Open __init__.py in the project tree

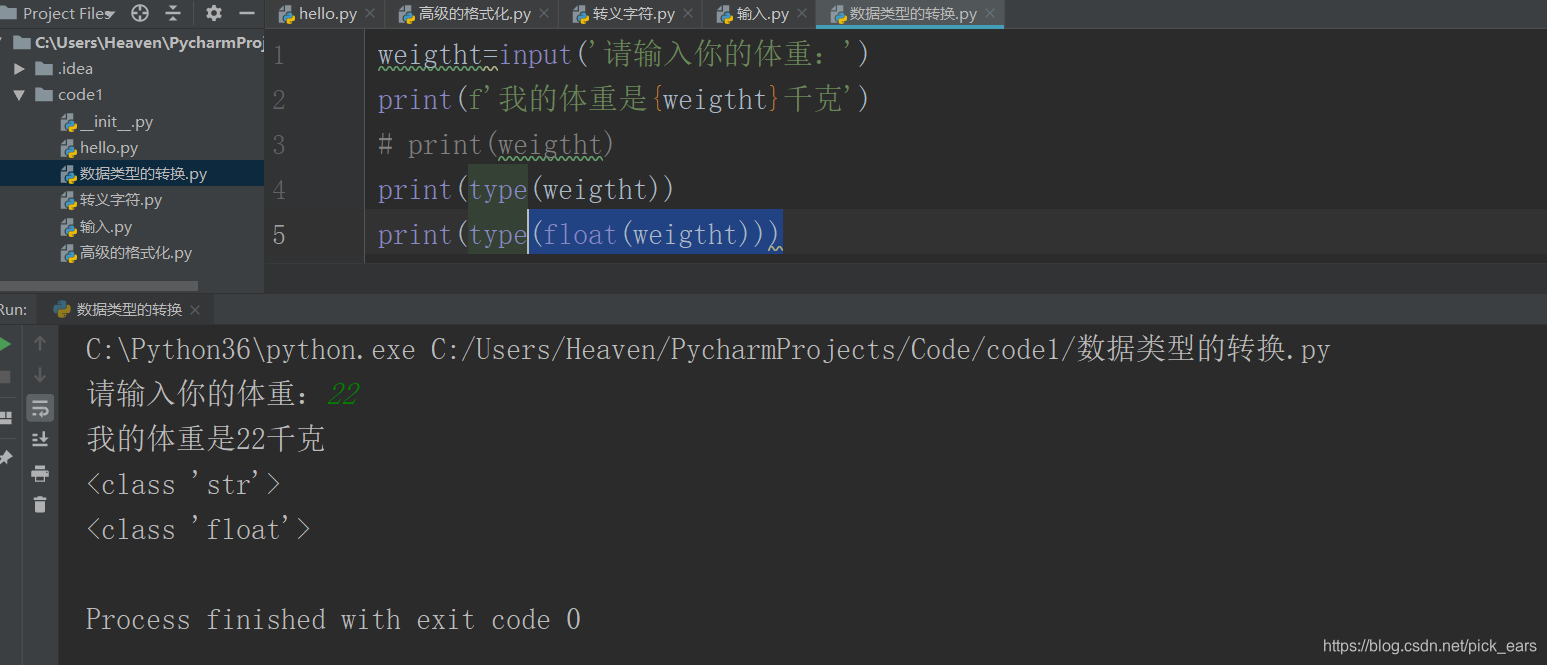116,122
